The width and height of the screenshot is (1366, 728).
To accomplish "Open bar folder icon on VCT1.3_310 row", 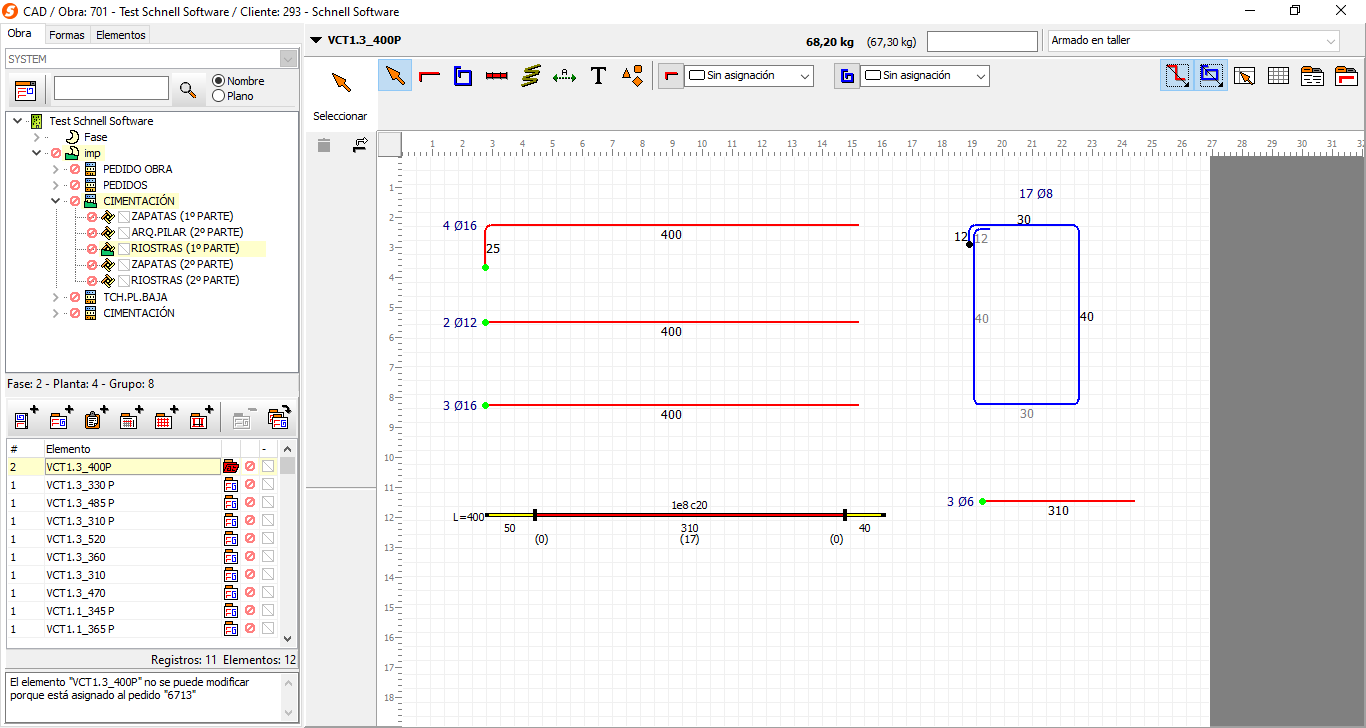I will coord(230,575).
